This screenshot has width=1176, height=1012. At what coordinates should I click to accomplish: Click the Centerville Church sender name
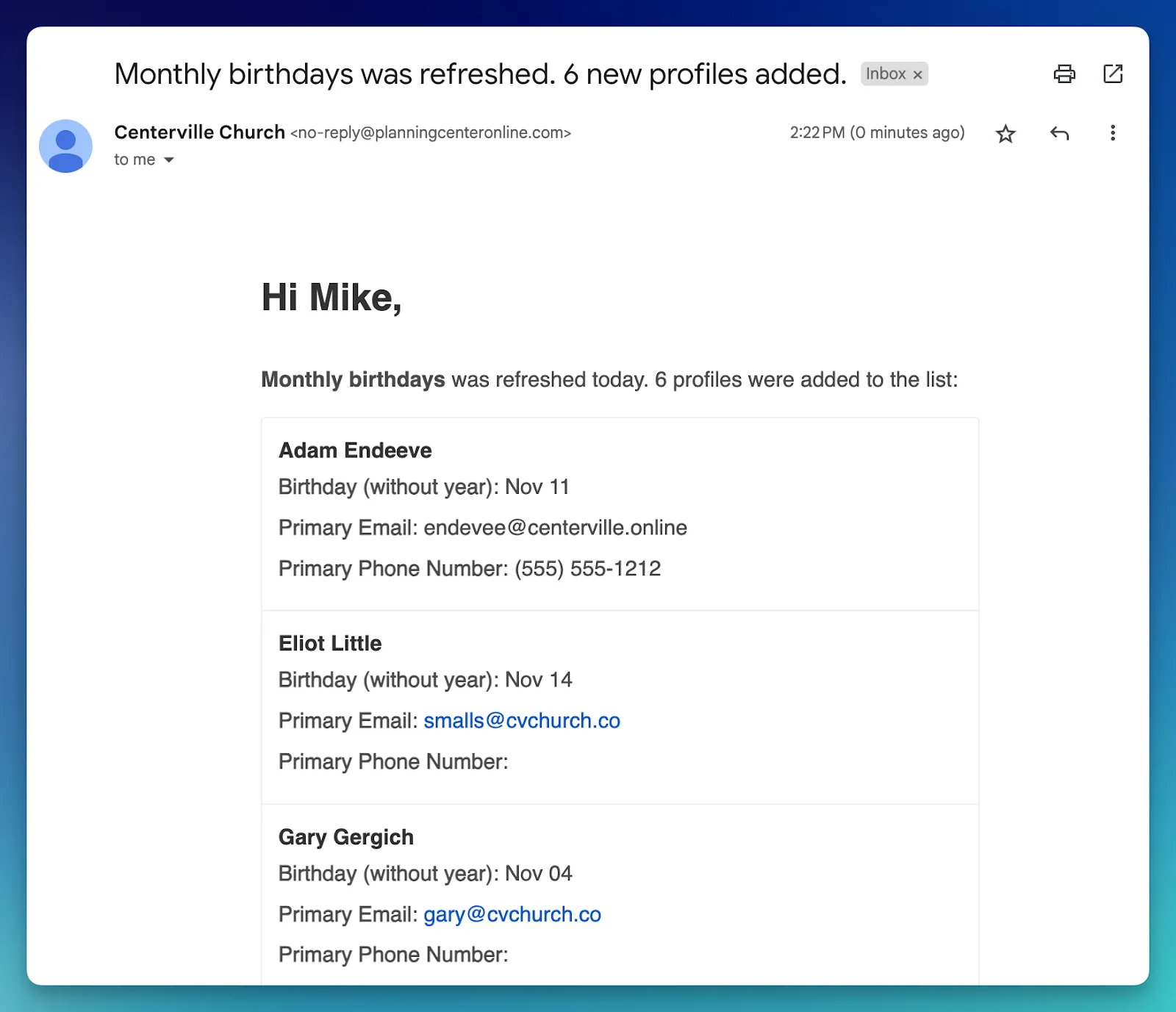coord(199,132)
